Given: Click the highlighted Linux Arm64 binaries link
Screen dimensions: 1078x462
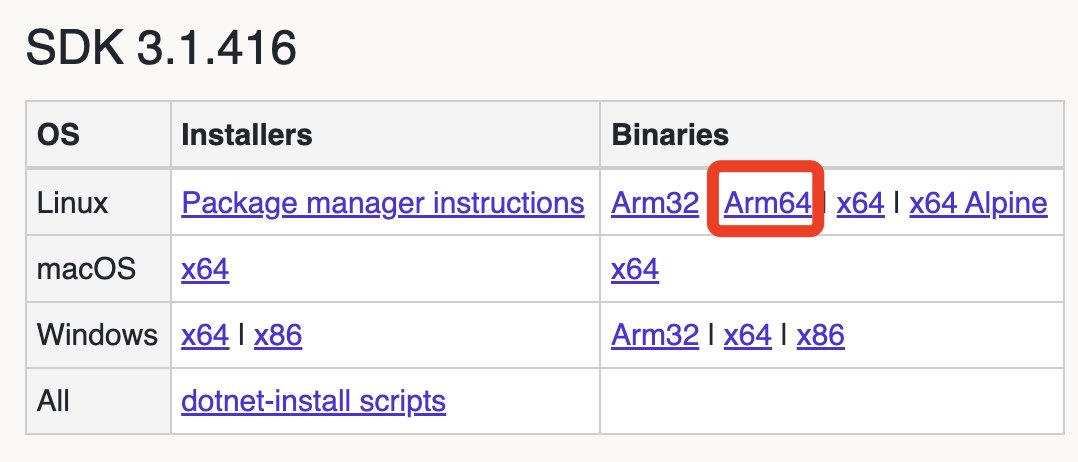Looking at the screenshot, I should [x=766, y=204].
